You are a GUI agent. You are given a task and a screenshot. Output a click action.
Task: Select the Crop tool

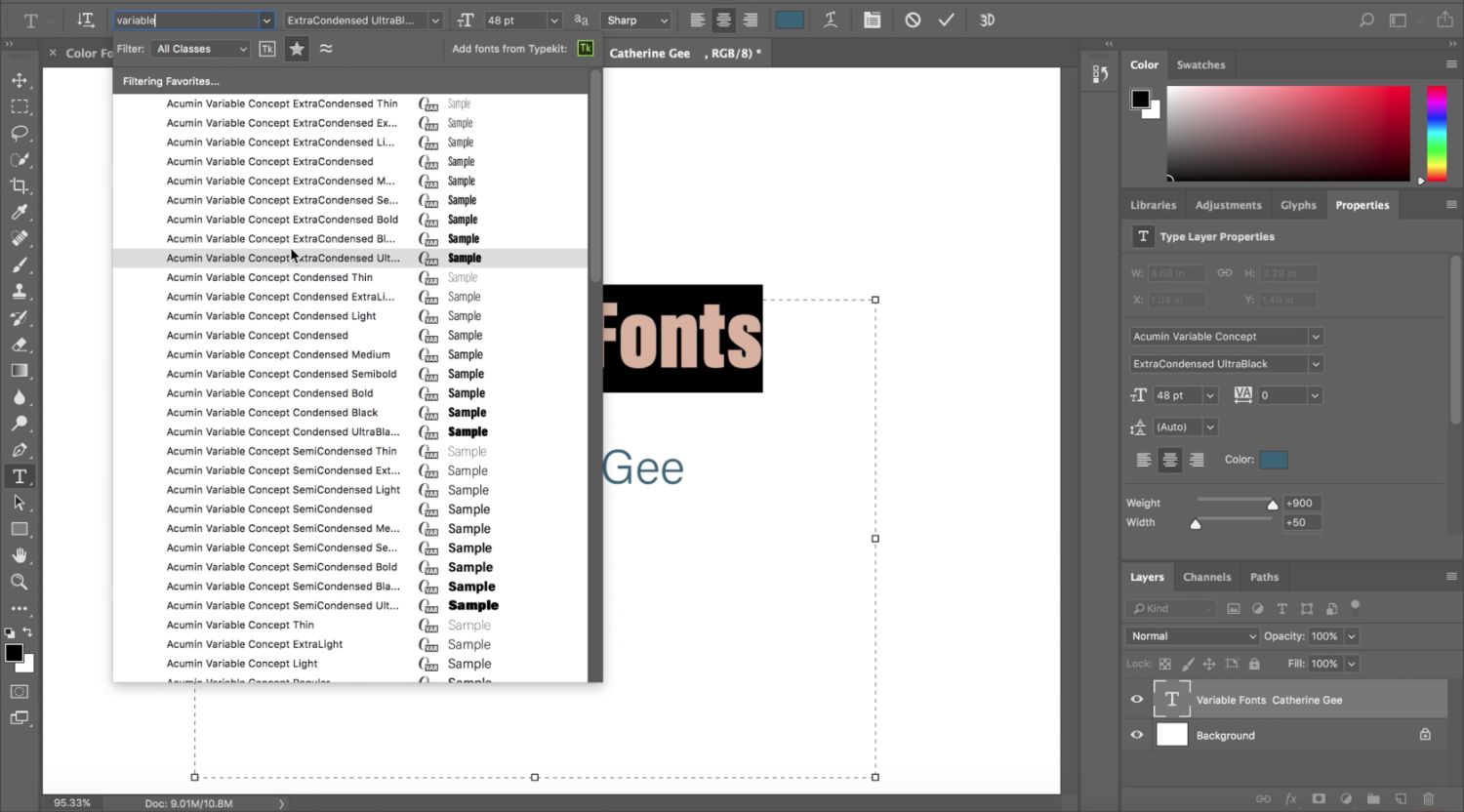point(20,185)
